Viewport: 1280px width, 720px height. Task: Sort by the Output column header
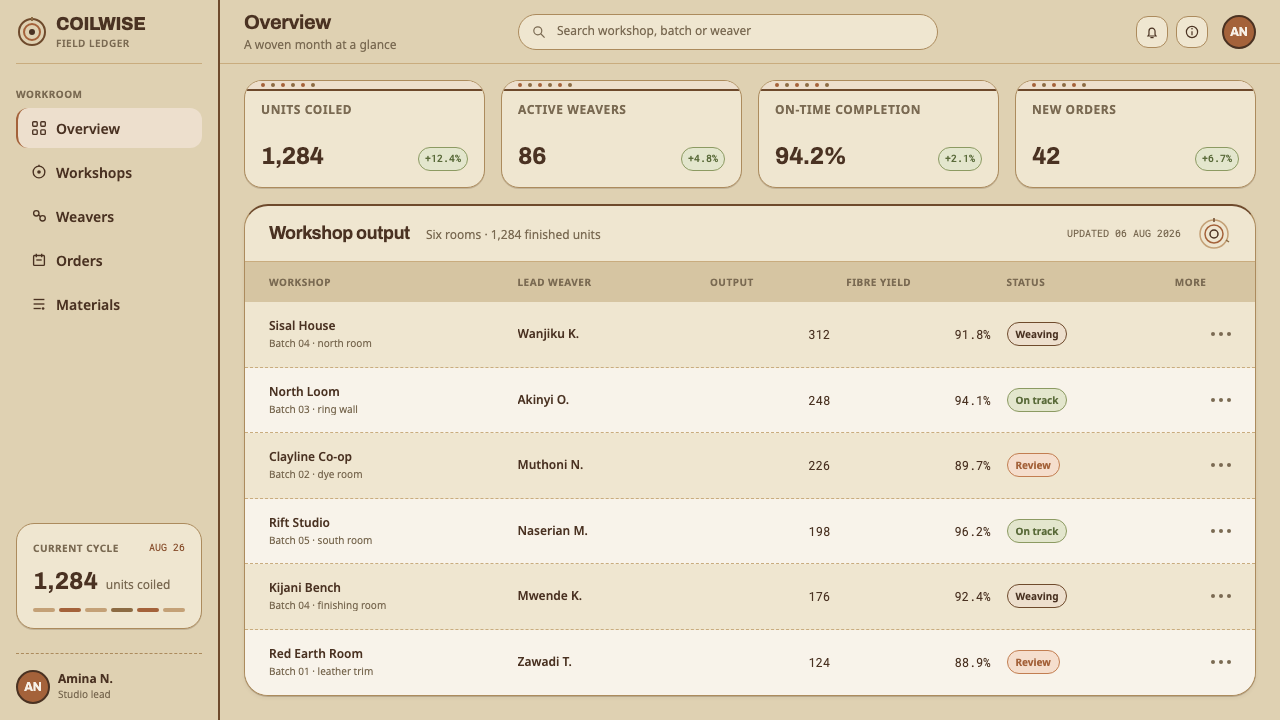click(731, 282)
